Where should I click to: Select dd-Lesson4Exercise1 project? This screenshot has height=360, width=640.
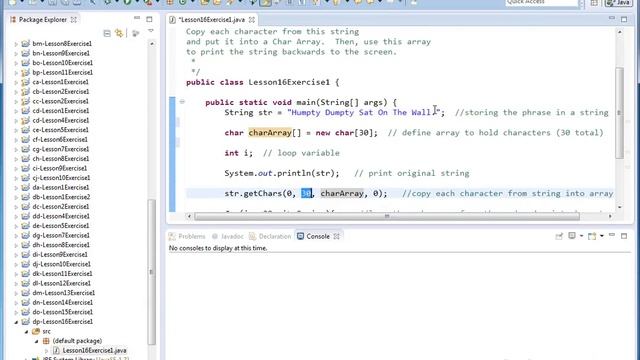tap(60, 216)
